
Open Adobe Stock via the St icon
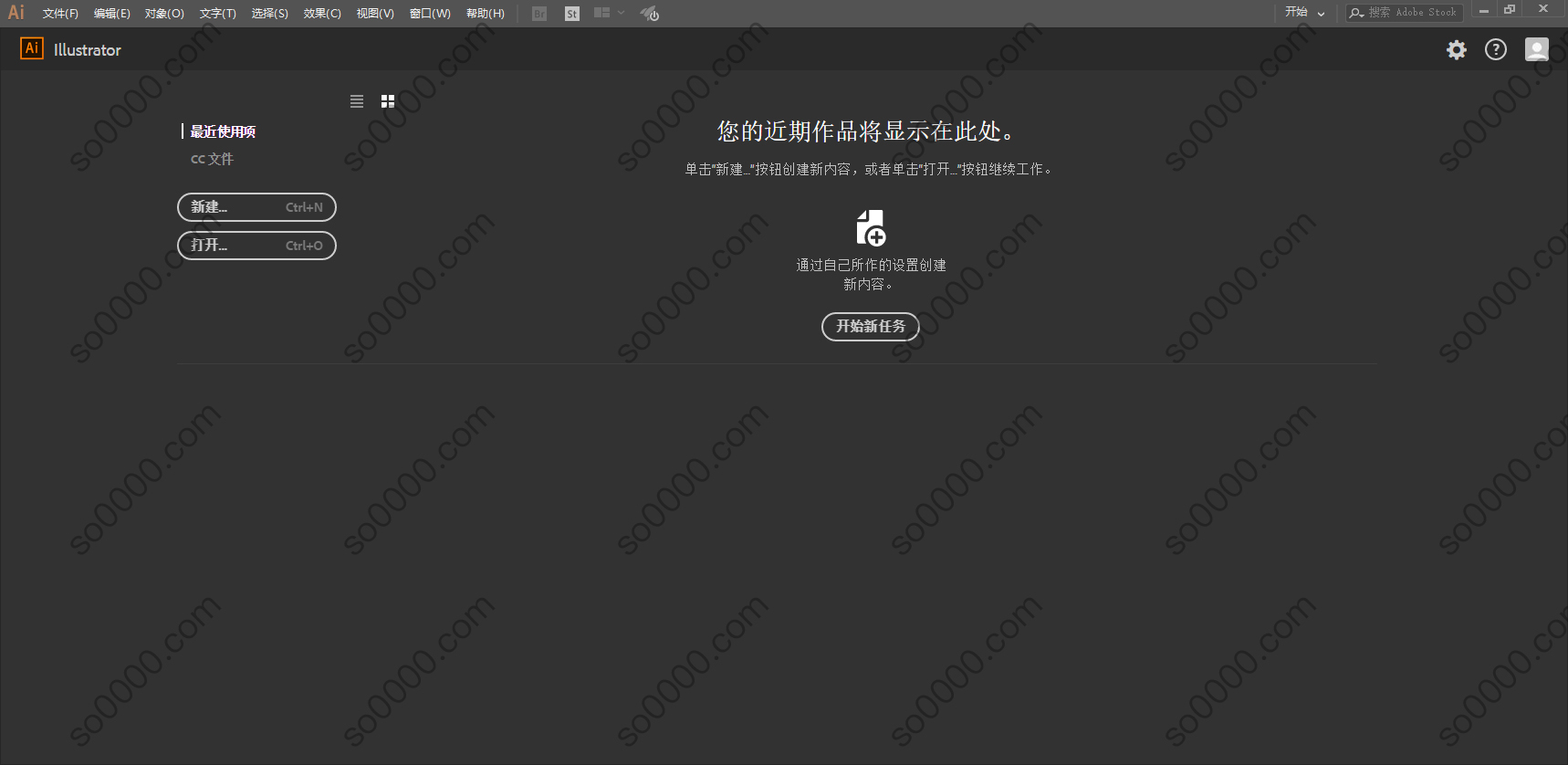tap(572, 14)
